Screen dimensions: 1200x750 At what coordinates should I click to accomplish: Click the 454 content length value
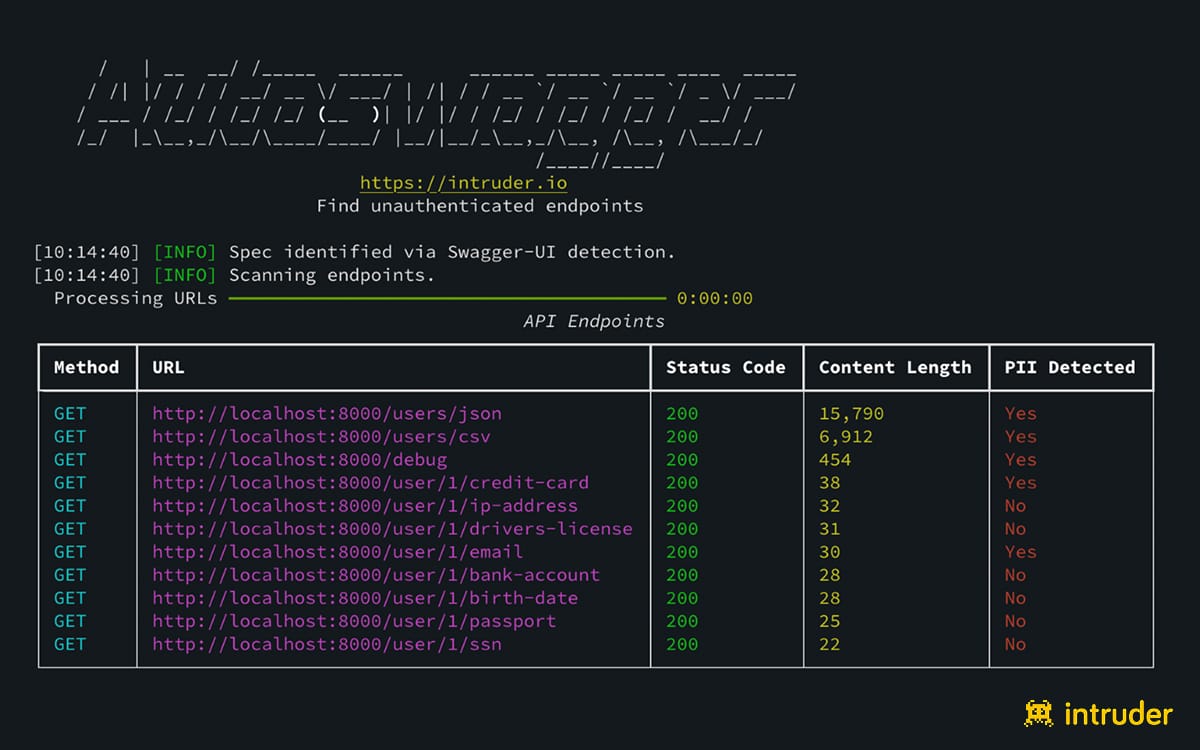pyautogui.click(x=835, y=459)
